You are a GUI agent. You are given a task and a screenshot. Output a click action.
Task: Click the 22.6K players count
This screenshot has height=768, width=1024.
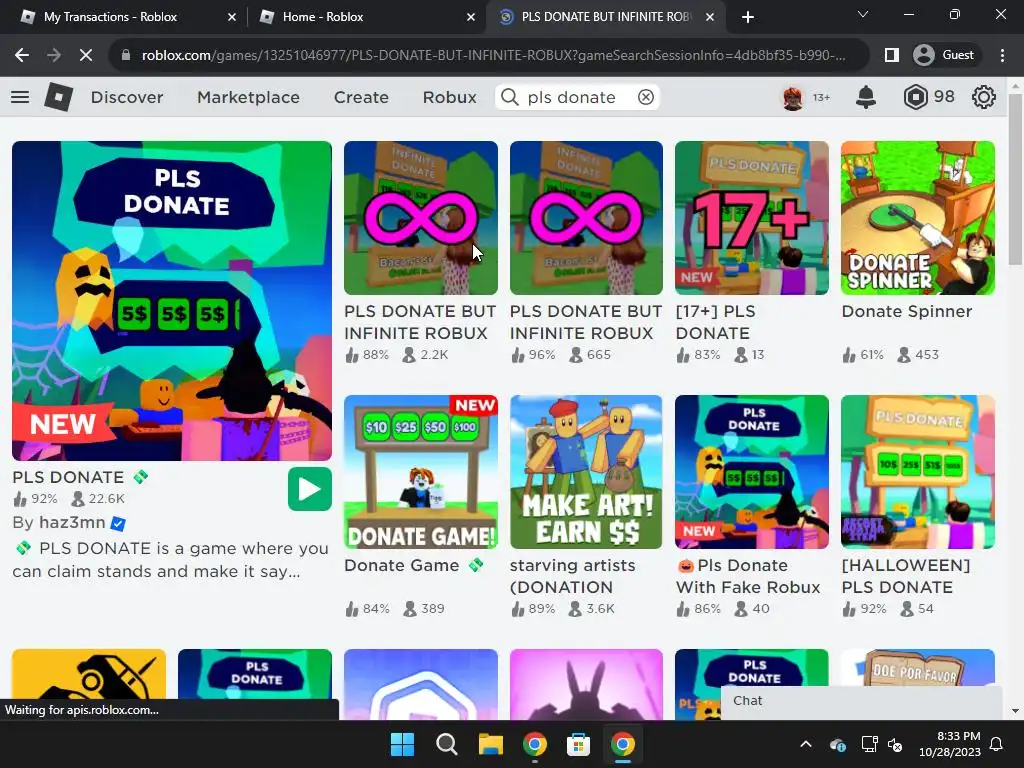coord(106,499)
